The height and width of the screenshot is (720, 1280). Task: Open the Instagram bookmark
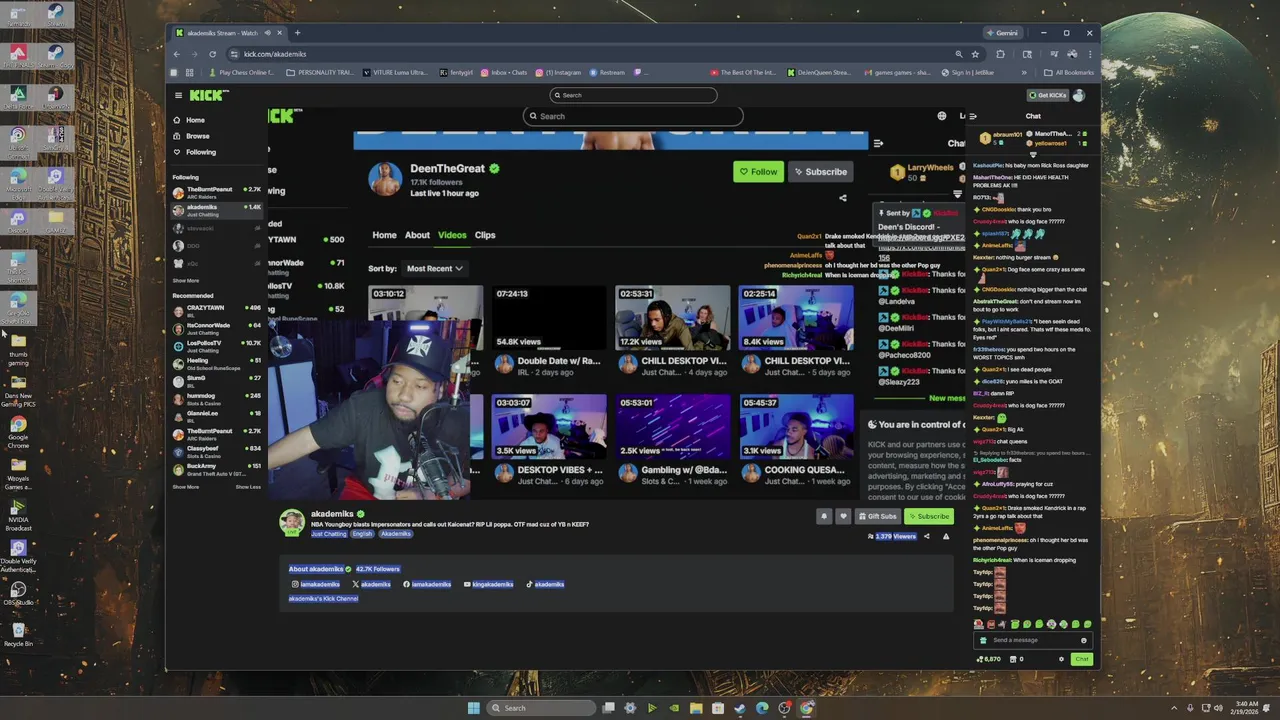click(558, 72)
